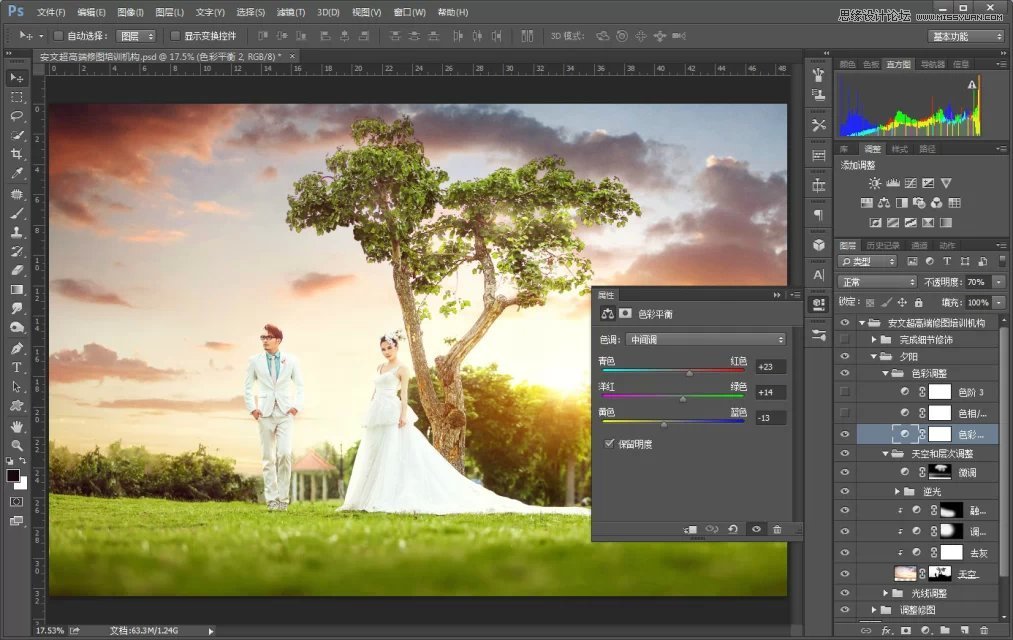1013x640 pixels.
Task: Add a Hue/Saturation adjustment layer
Action: [x=867, y=202]
